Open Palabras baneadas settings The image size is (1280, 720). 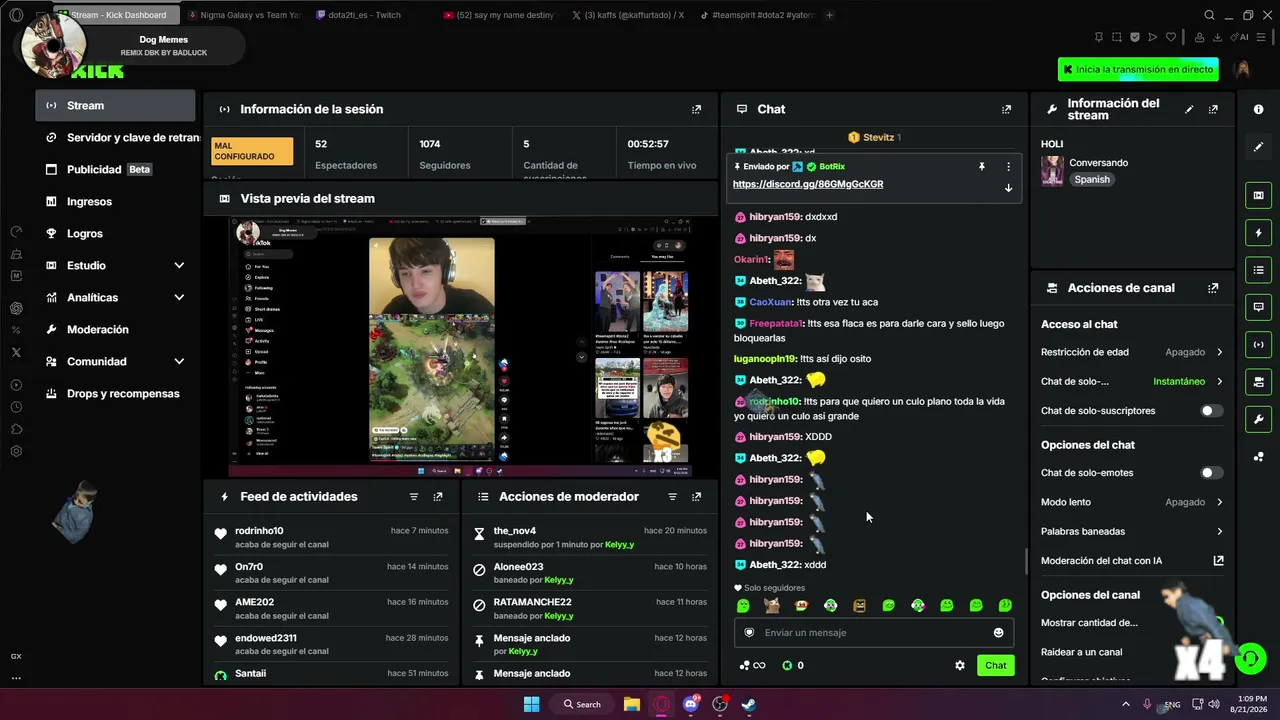tap(1132, 531)
